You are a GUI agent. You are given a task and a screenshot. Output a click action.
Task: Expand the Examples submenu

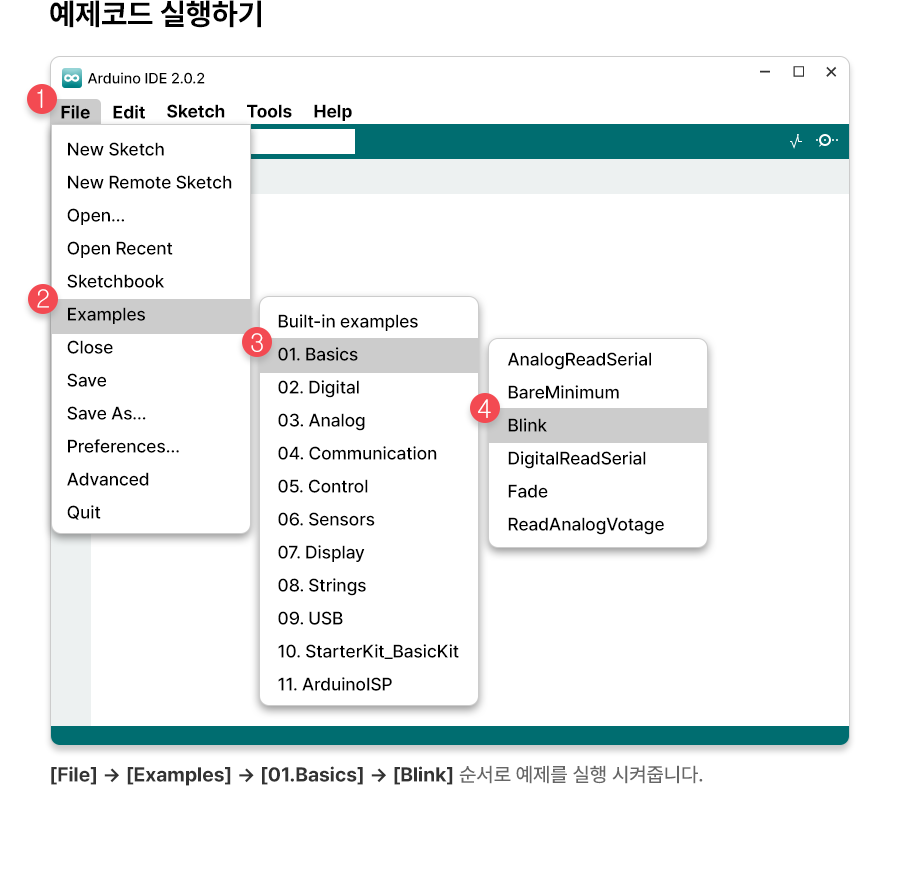106,315
